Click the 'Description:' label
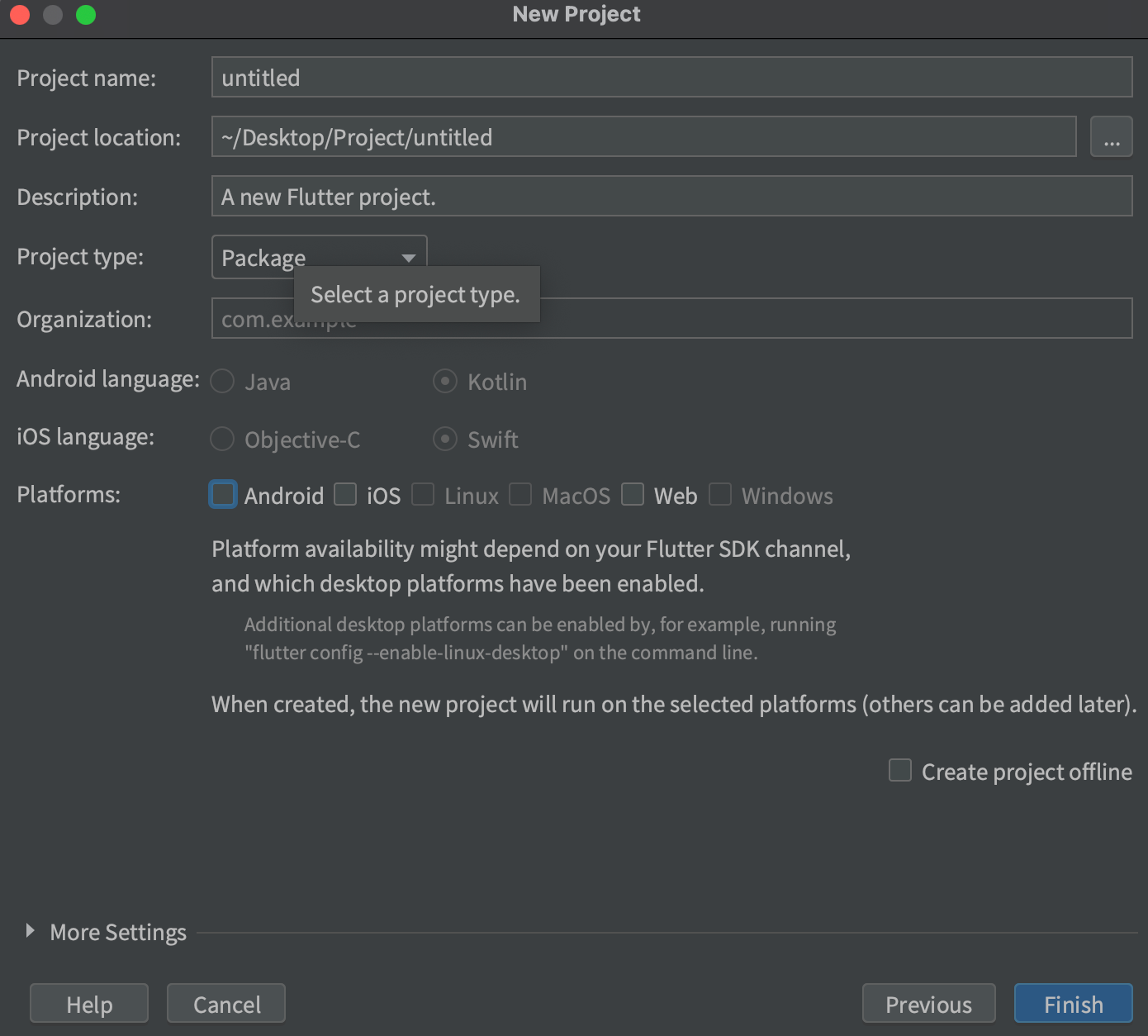This screenshot has height=1036, width=1148. tap(78, 197)
